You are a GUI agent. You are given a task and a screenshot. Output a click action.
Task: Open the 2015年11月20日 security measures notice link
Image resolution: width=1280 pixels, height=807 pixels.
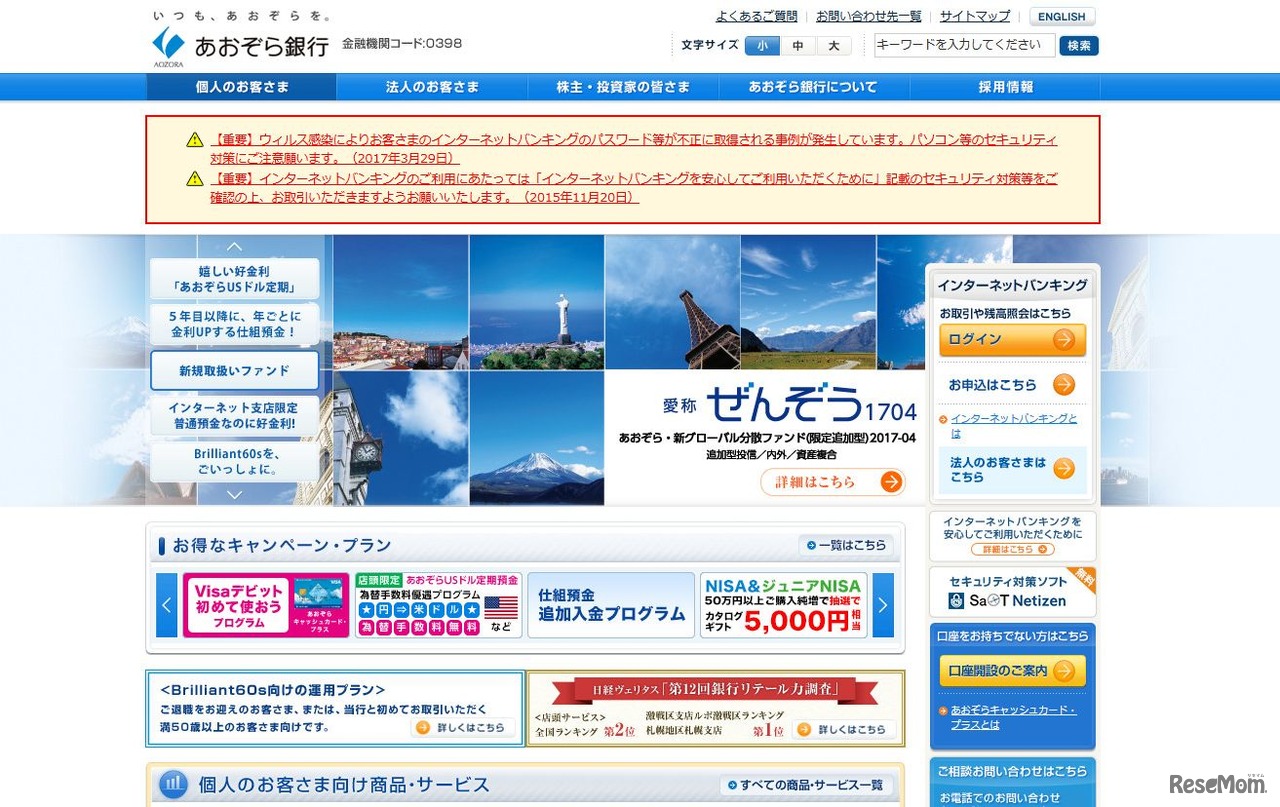click(x=634, y=188)
